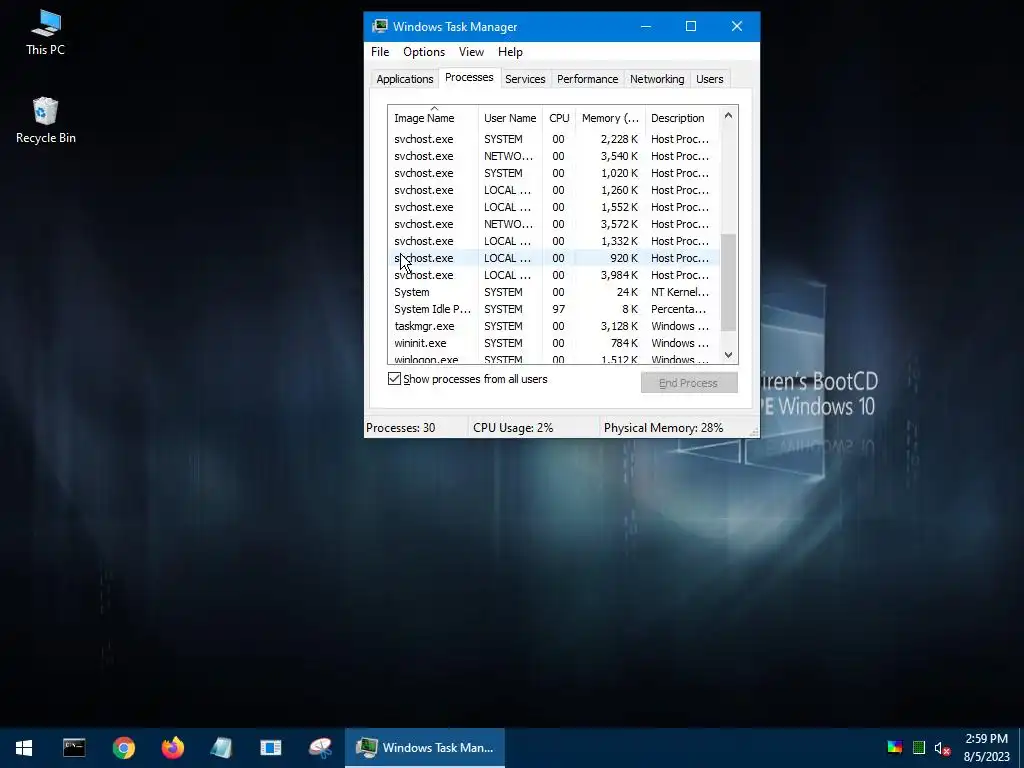Switch to the Applications tab
1024x768 pixels.
pyautogui.click(x=405, y=79)
